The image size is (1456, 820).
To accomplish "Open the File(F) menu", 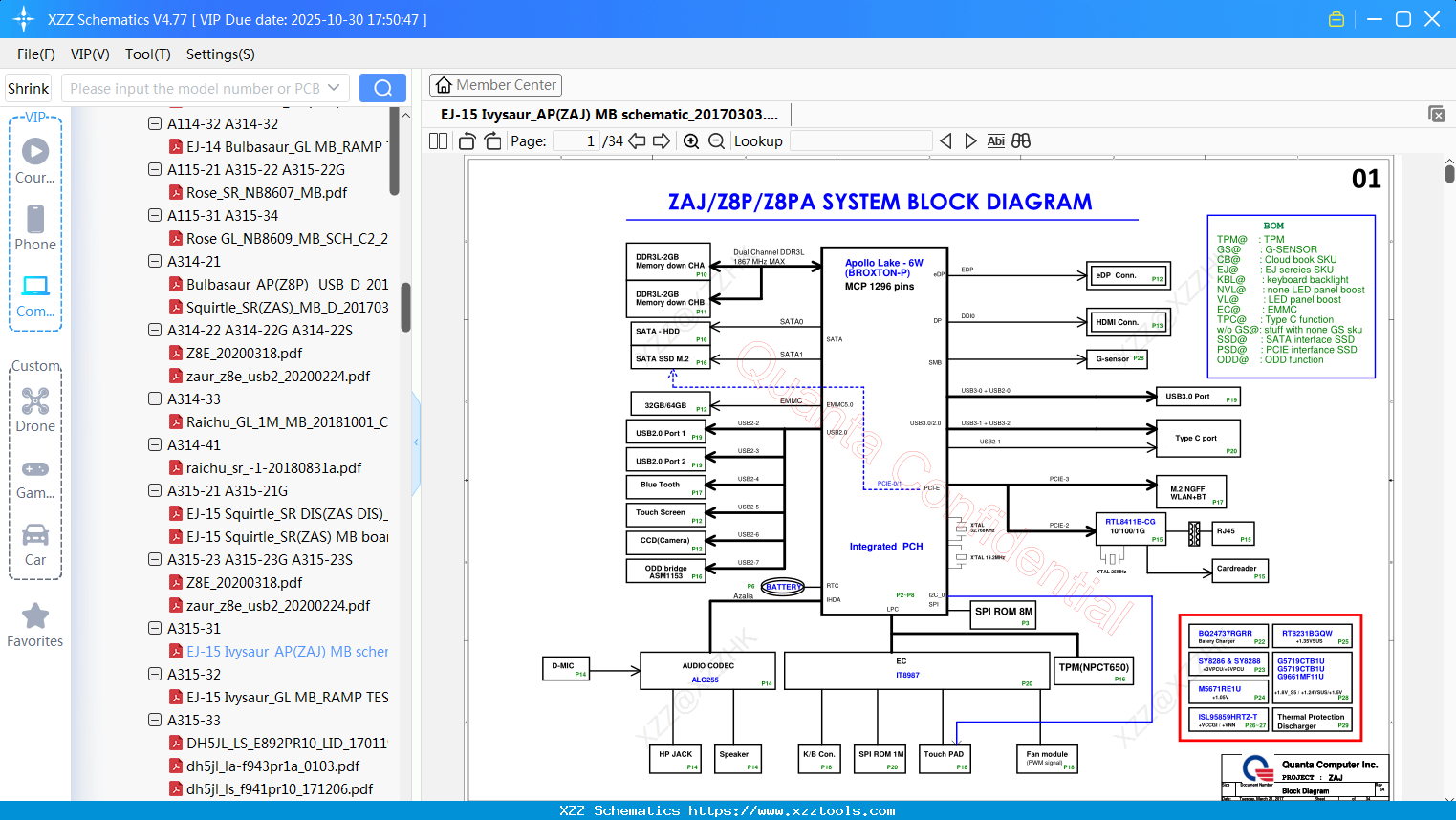I will pos(36,54).
